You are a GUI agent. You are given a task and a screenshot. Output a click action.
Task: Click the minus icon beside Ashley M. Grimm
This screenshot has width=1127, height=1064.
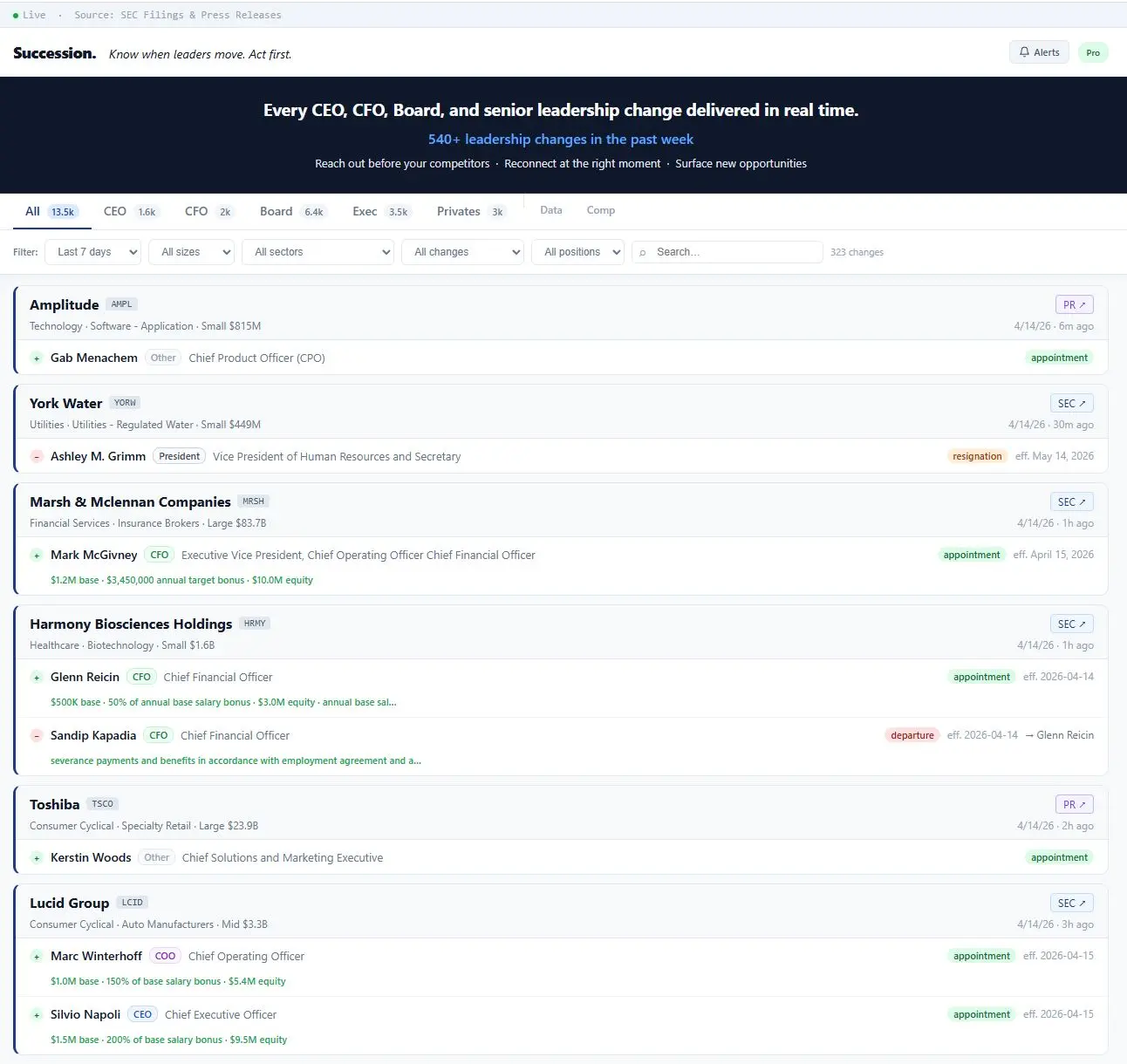(37, 457)
